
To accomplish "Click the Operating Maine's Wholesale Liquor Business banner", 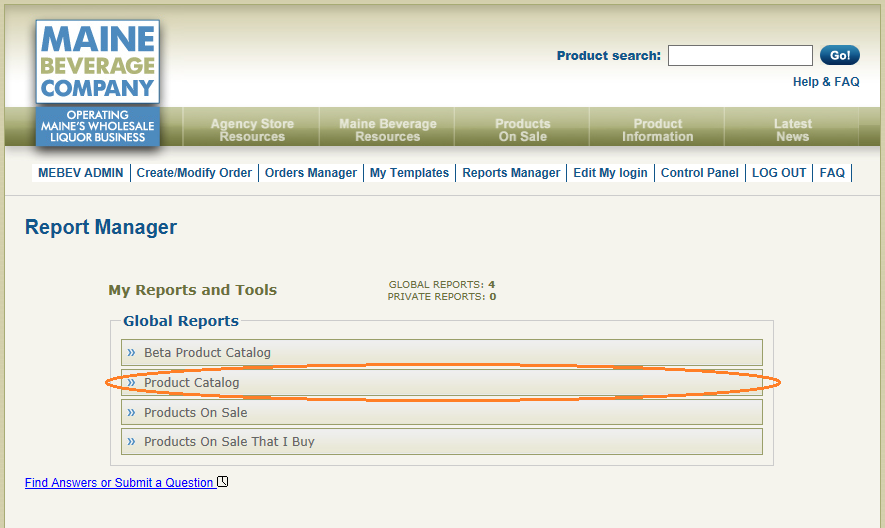I will (x=98, y=126).
